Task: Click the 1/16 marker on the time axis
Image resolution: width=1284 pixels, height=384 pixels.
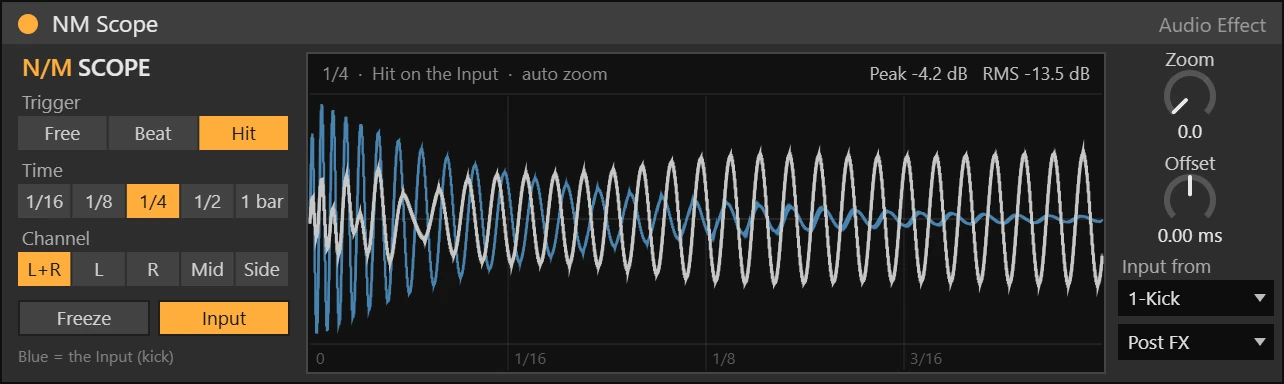Action: (x=530, y=358)
